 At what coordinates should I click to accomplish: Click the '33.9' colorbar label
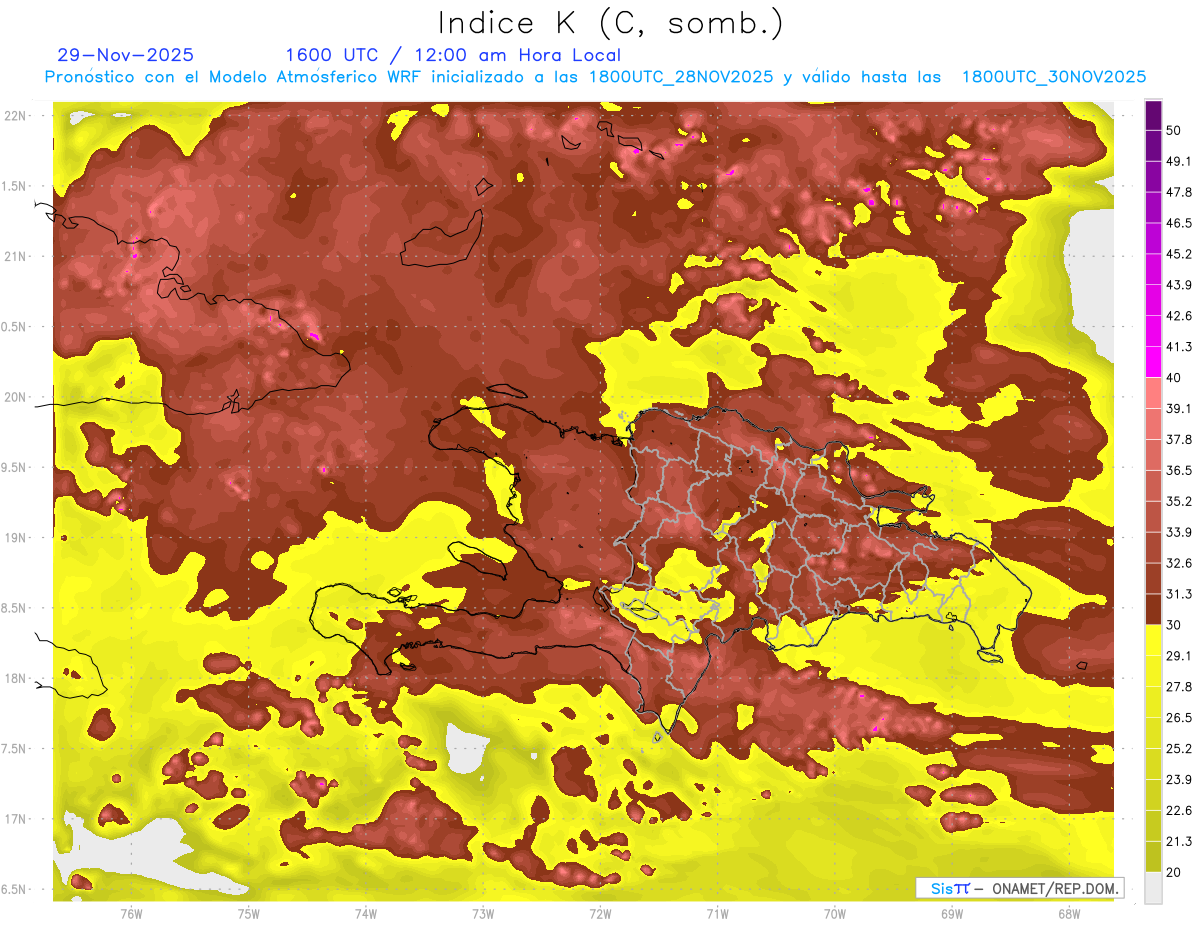[x=1179, y=532]
